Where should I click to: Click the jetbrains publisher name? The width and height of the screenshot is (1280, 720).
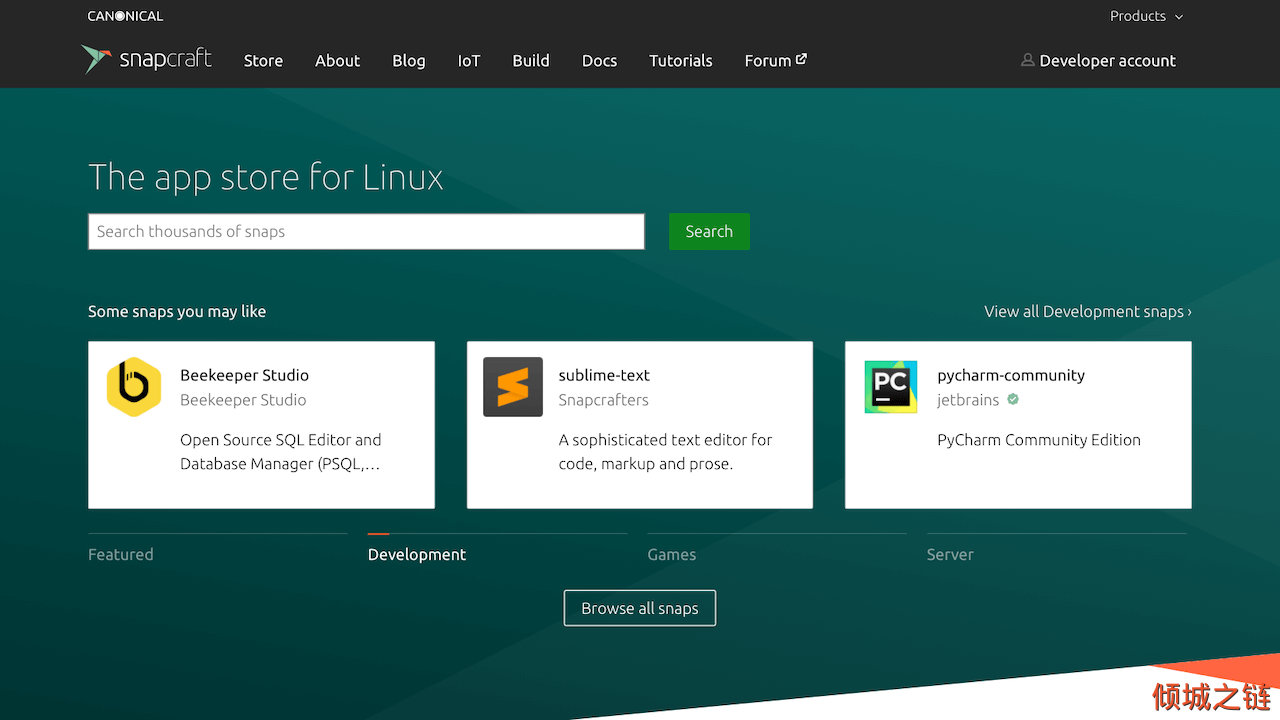[968, 399]
